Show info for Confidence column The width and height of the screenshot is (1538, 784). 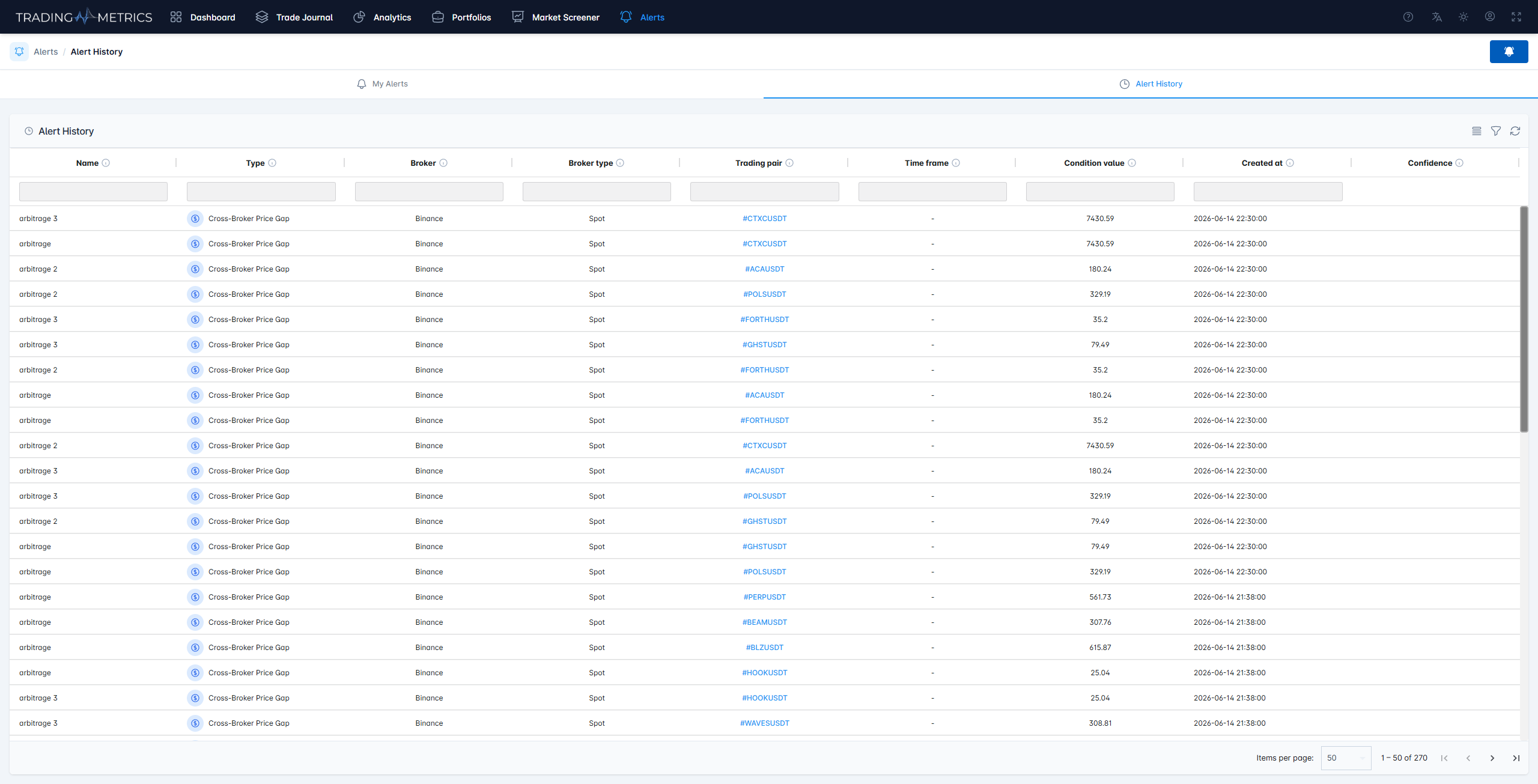click(1459, 163)
